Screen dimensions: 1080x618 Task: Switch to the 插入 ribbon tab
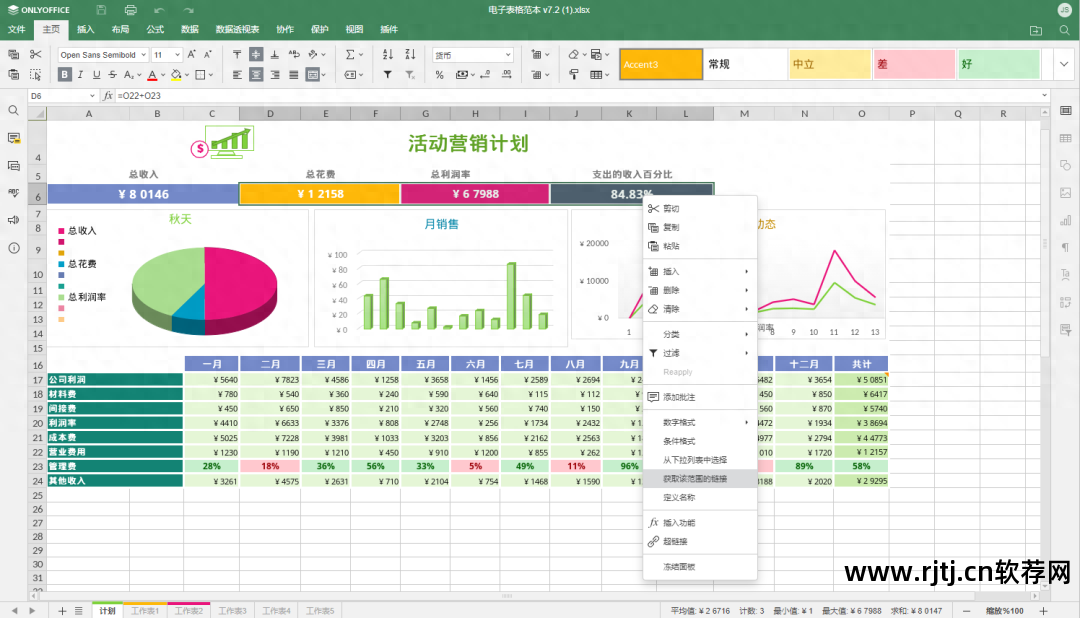85,29
